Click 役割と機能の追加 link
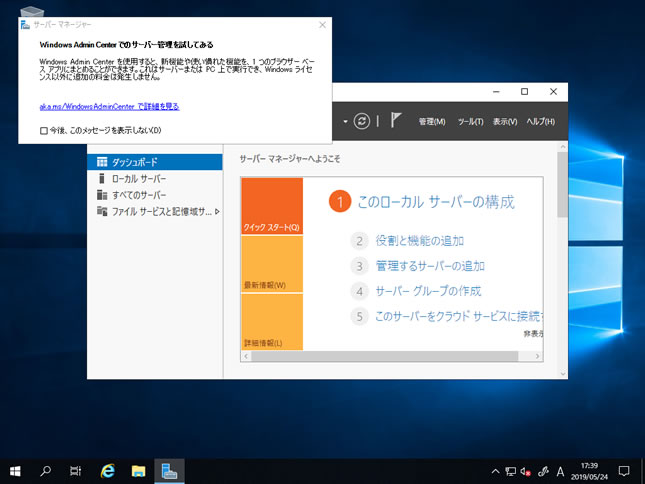Screen dimensions: 645x484 click(x=420, y=241)
